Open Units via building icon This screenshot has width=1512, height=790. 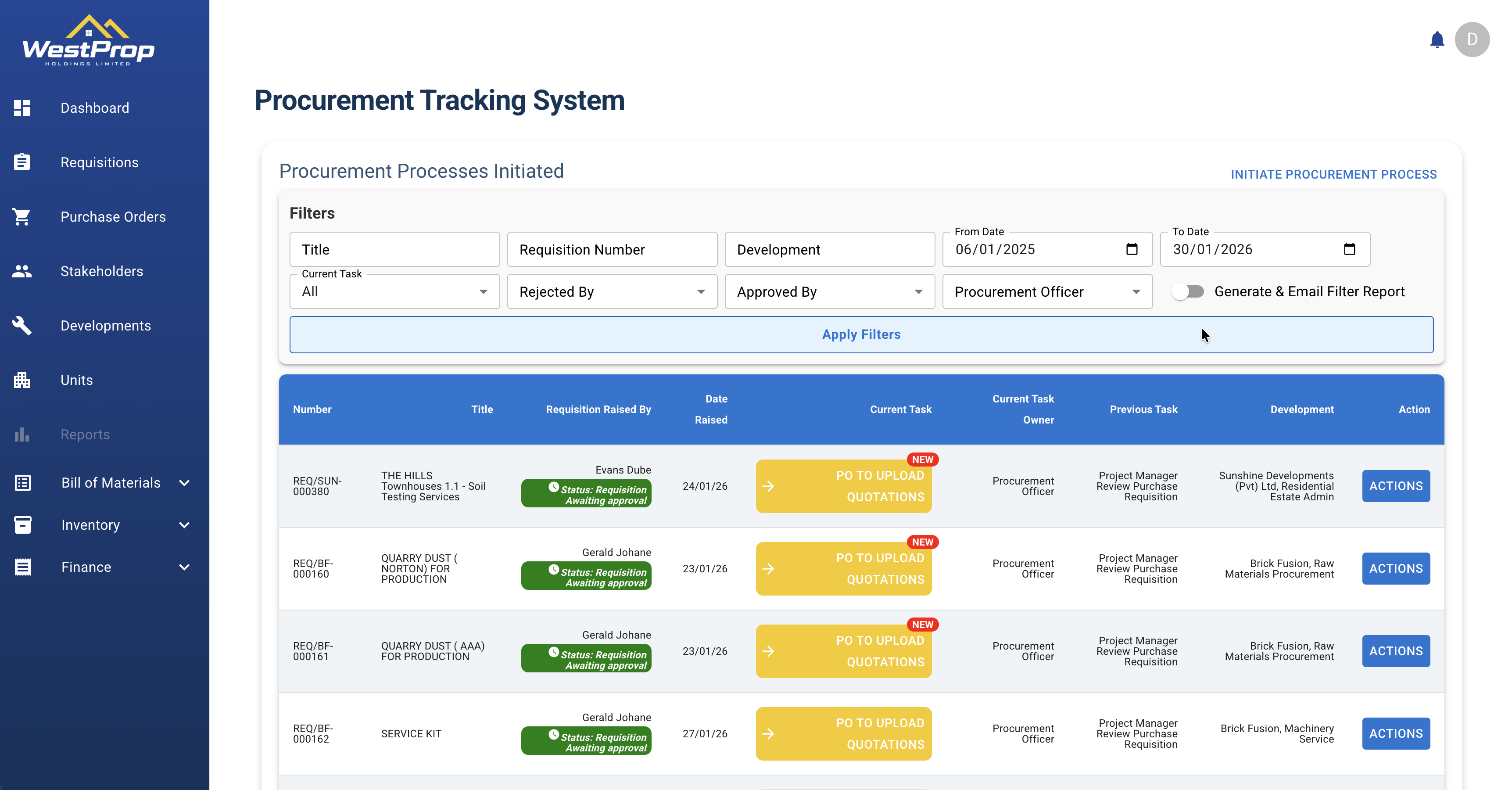[21, 381]
